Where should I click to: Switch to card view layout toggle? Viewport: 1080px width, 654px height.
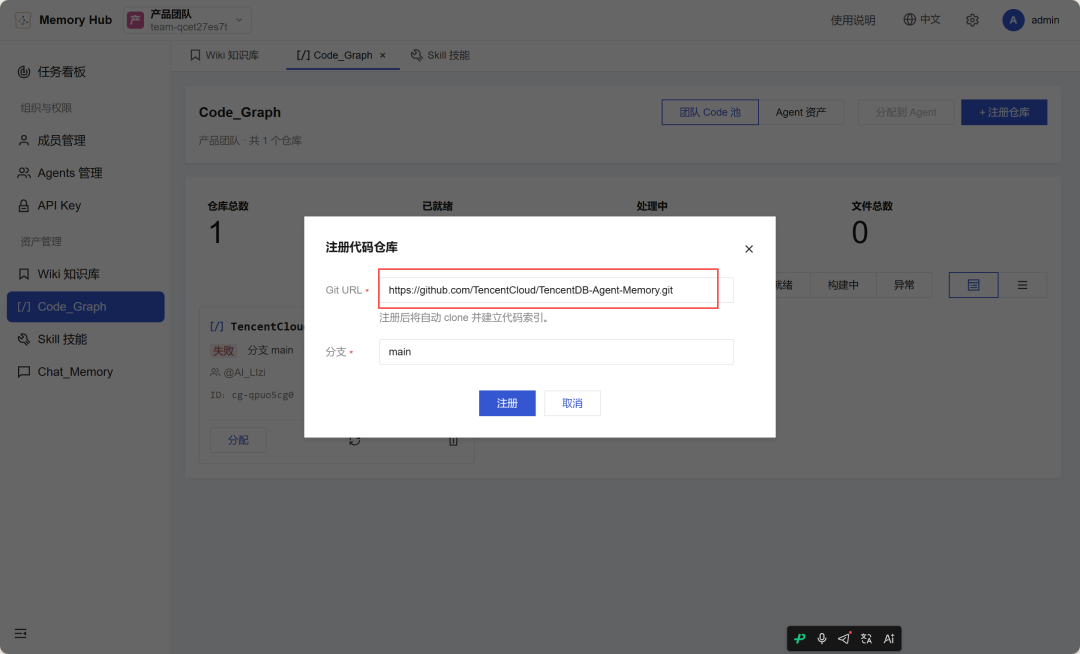(973, 285)
